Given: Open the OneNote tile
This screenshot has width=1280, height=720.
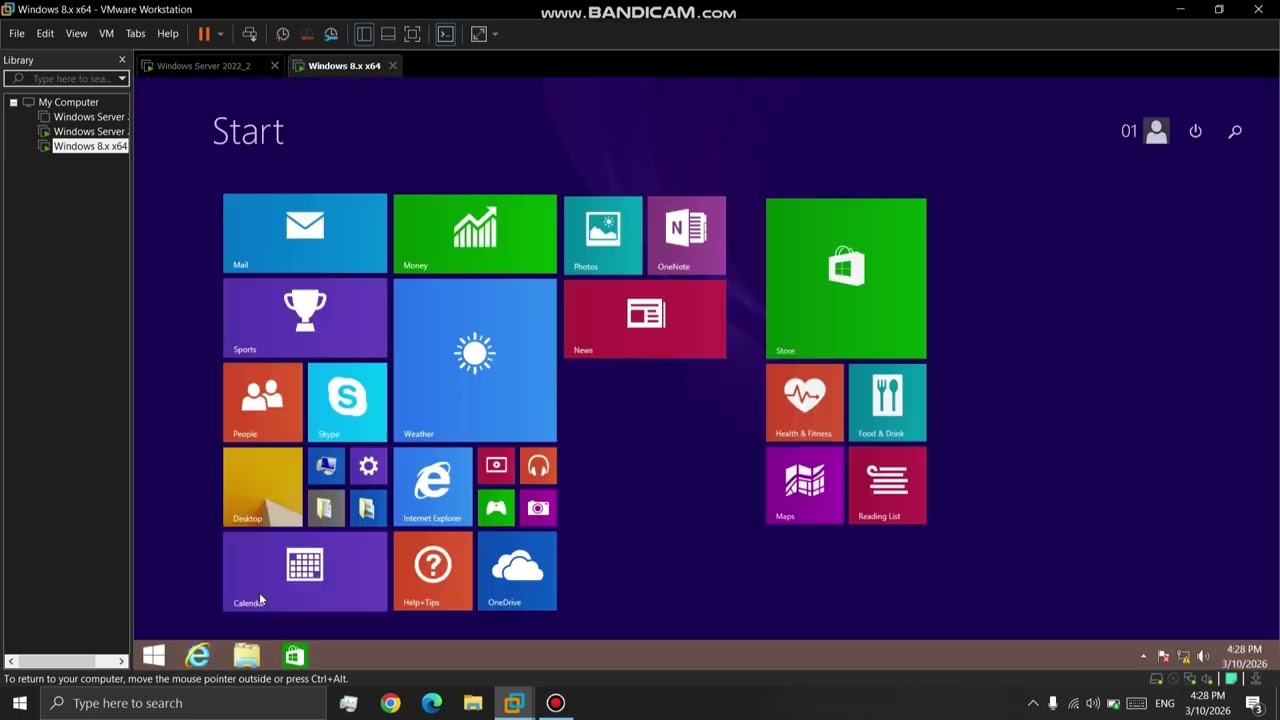Looking at the screenshot, I should click(686, 235).
